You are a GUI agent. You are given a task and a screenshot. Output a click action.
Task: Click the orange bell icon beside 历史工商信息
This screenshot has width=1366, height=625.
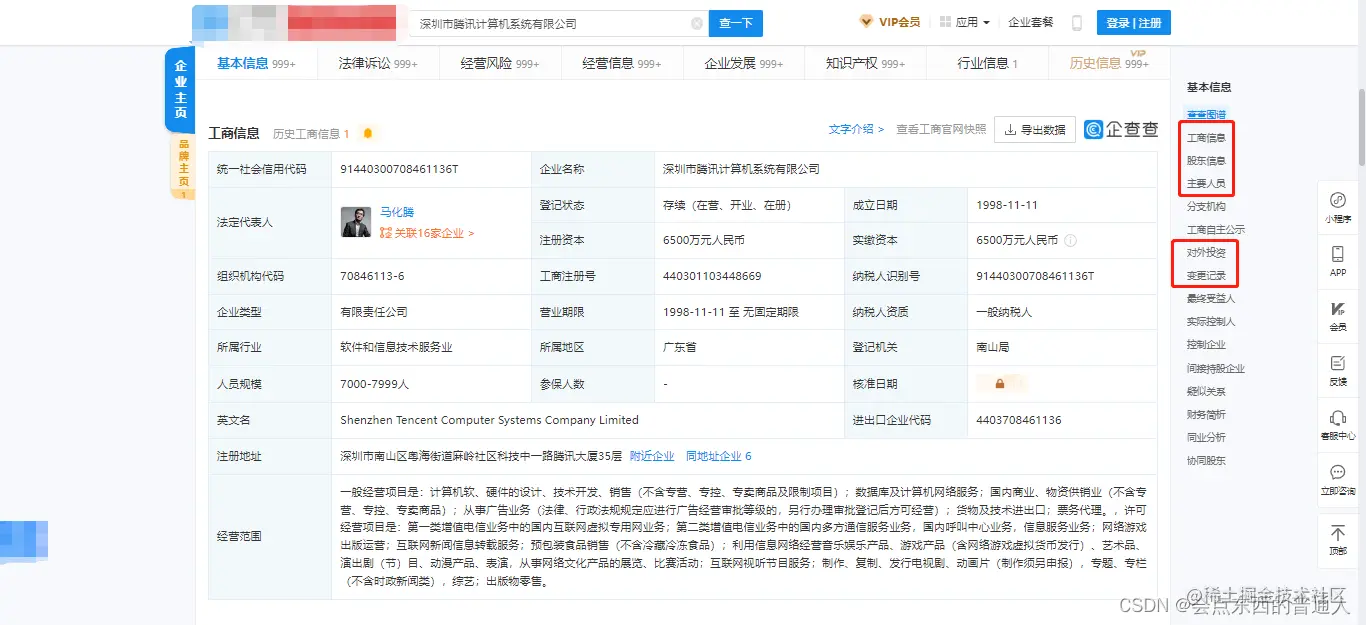pyautogui.click(x=368, y=133)
